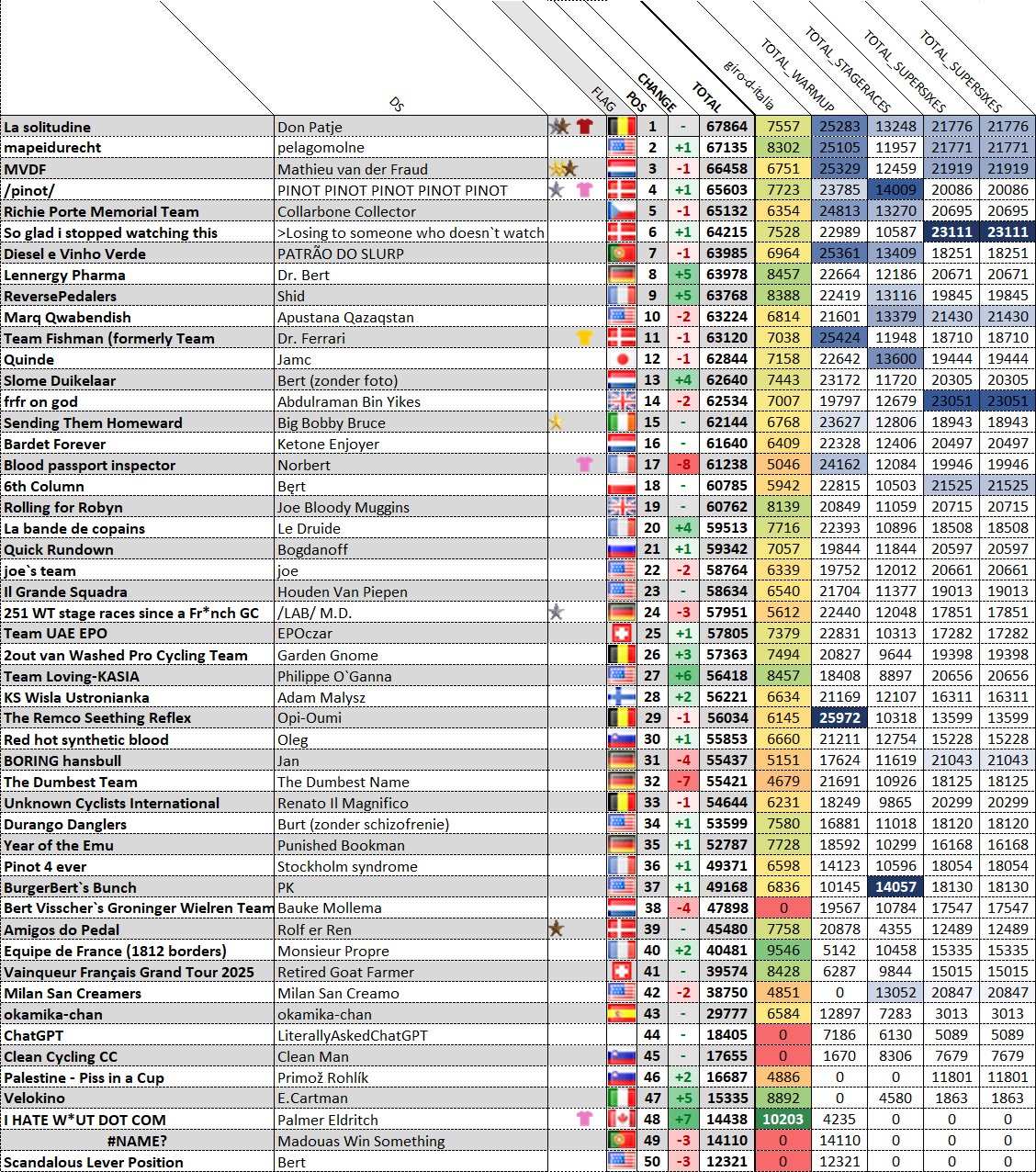Click the Canadian flag for I HATE W*UT DOT COM
The image size is (1036, 1172).
pos(622,1119)
